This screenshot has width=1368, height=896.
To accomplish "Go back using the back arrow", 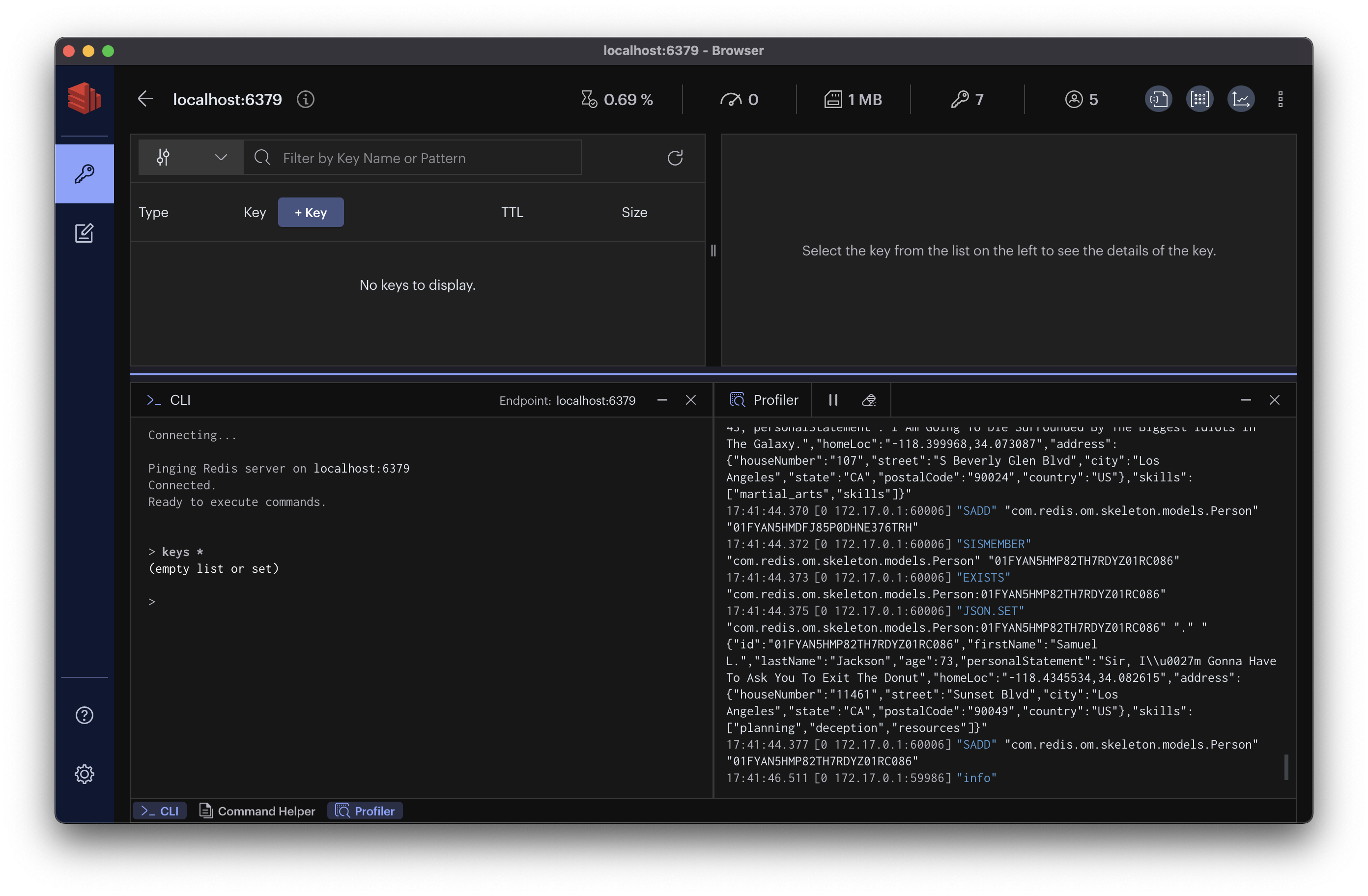I will [x=145, y=99].
